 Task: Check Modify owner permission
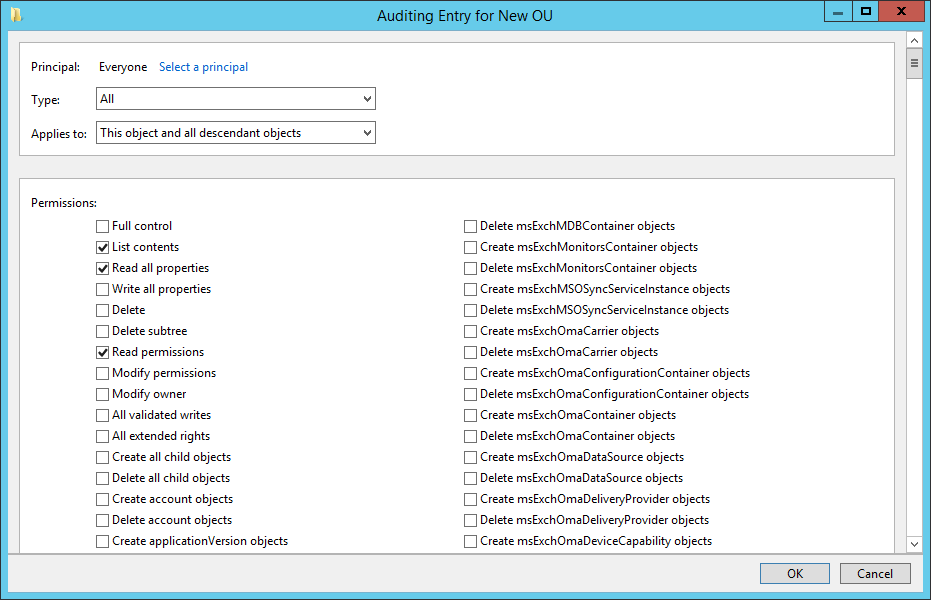click(102, 394)
